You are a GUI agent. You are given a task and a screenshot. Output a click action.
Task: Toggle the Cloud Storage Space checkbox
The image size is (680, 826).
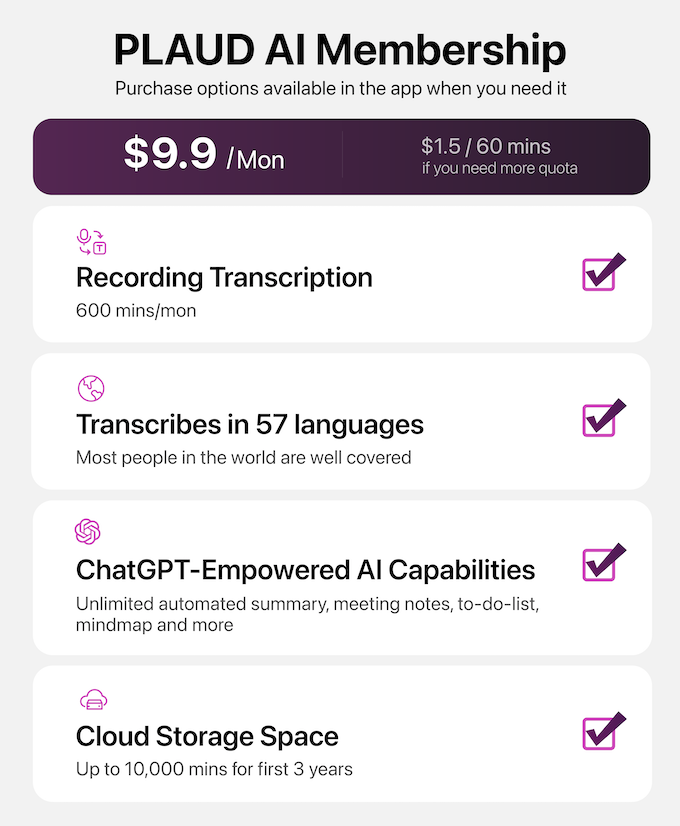[x=604, y=731]
